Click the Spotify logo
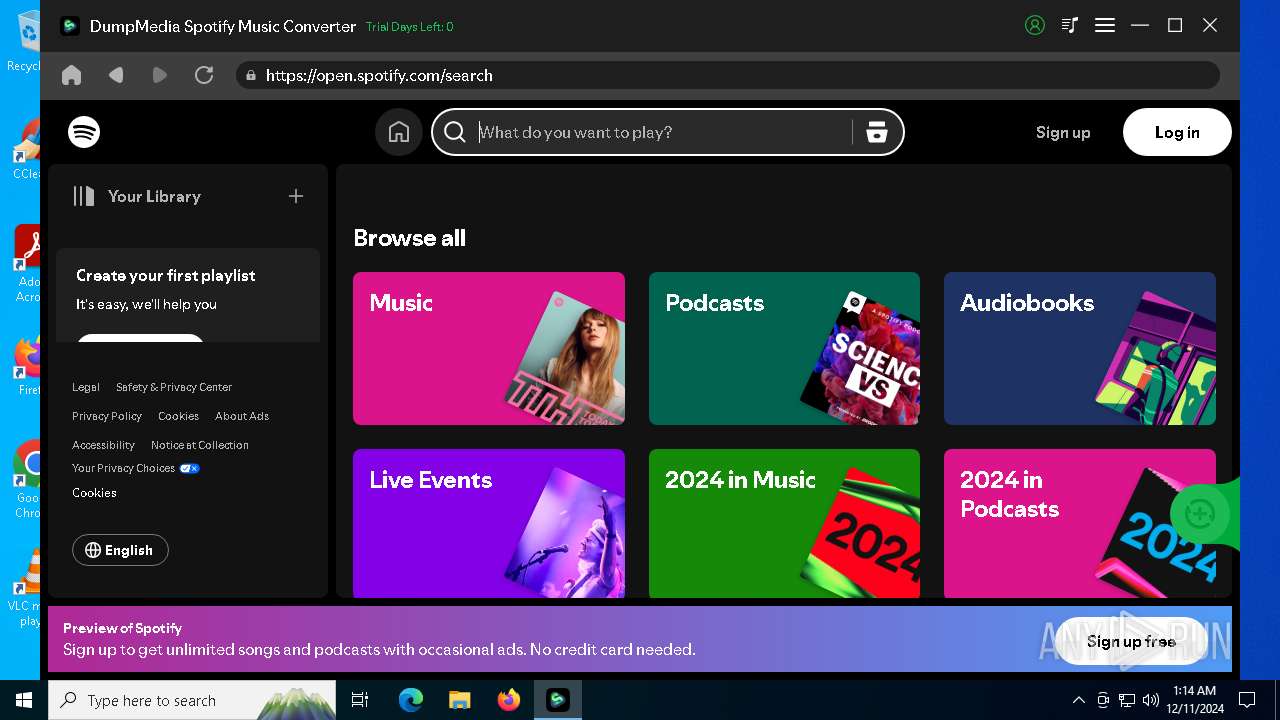Viewport: 1280px width, 720px height. coord(84,132)
